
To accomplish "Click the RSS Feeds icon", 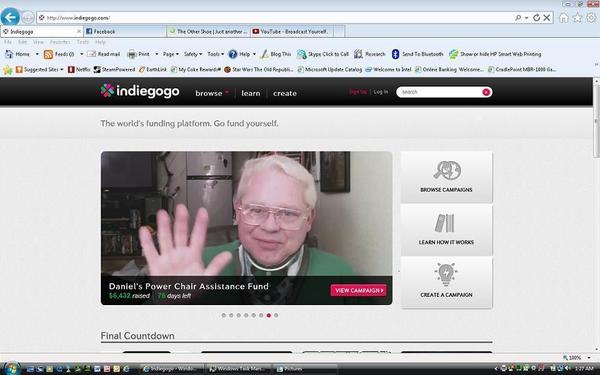I will coord(48,54).
